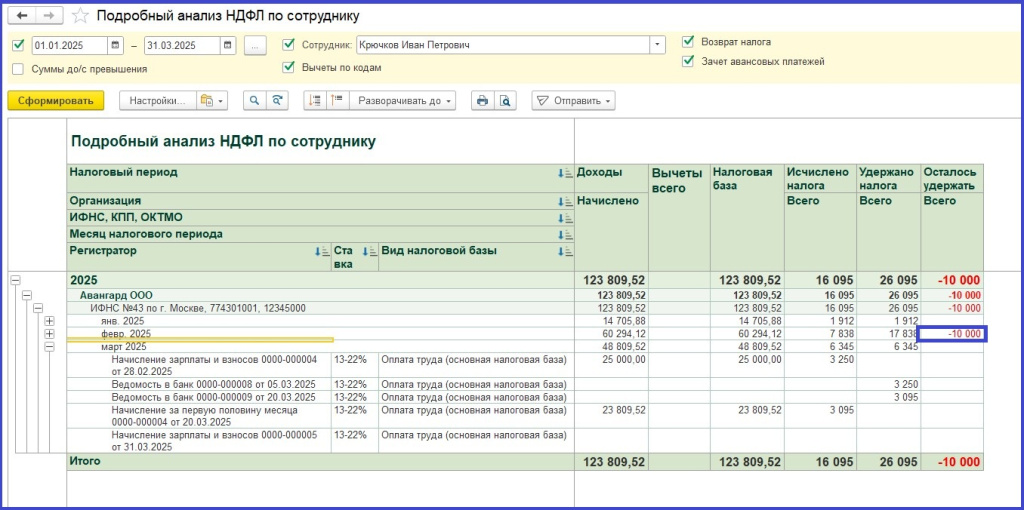Viewport: 1024px width, 510px height.
Task: Click the 'Сформировать' generate button
Action: [x=55, y=100]
